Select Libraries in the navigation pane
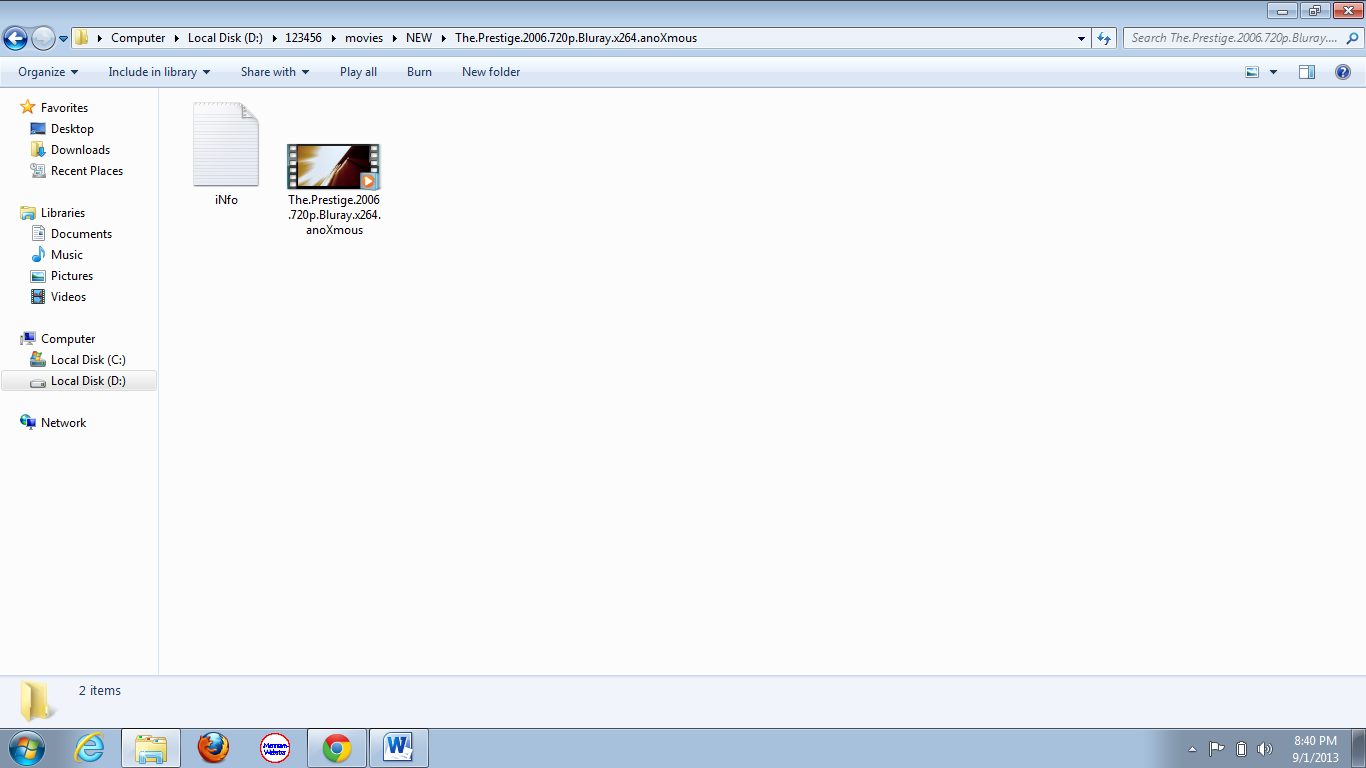The height and width of the screenshot is (768, 1366). click(63, 213)
